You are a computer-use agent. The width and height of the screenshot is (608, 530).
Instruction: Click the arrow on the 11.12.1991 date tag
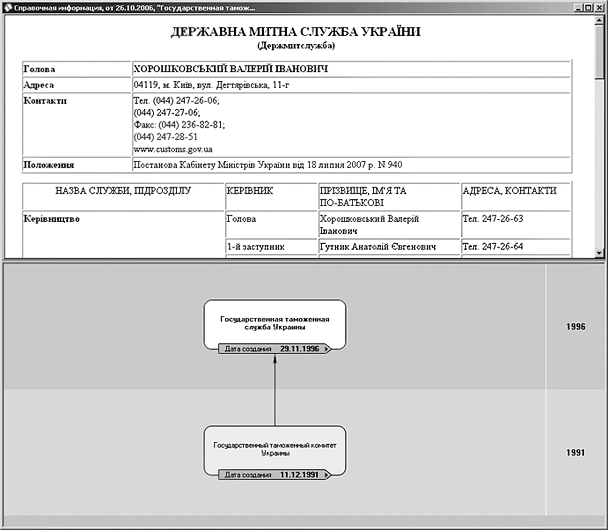pos(327,475)
